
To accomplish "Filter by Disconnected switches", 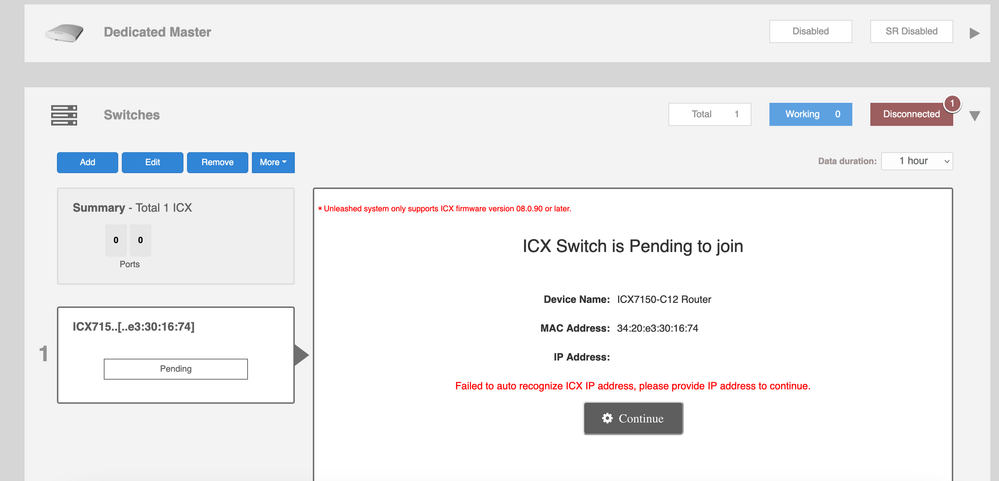I will 911,114.
